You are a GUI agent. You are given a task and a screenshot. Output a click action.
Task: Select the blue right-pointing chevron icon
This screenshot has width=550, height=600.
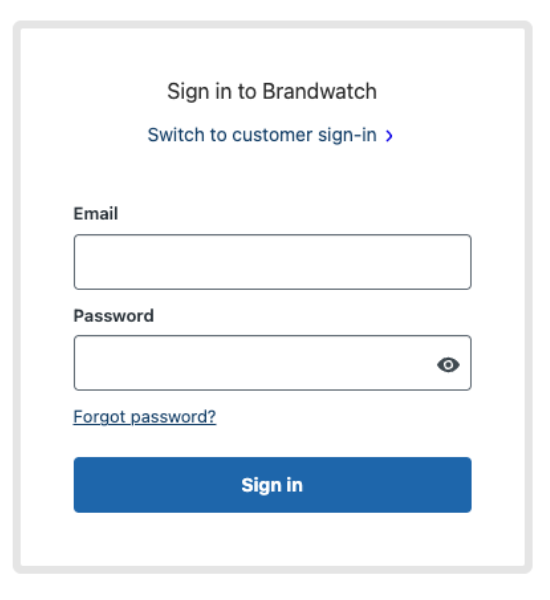[x=389, y=135]
